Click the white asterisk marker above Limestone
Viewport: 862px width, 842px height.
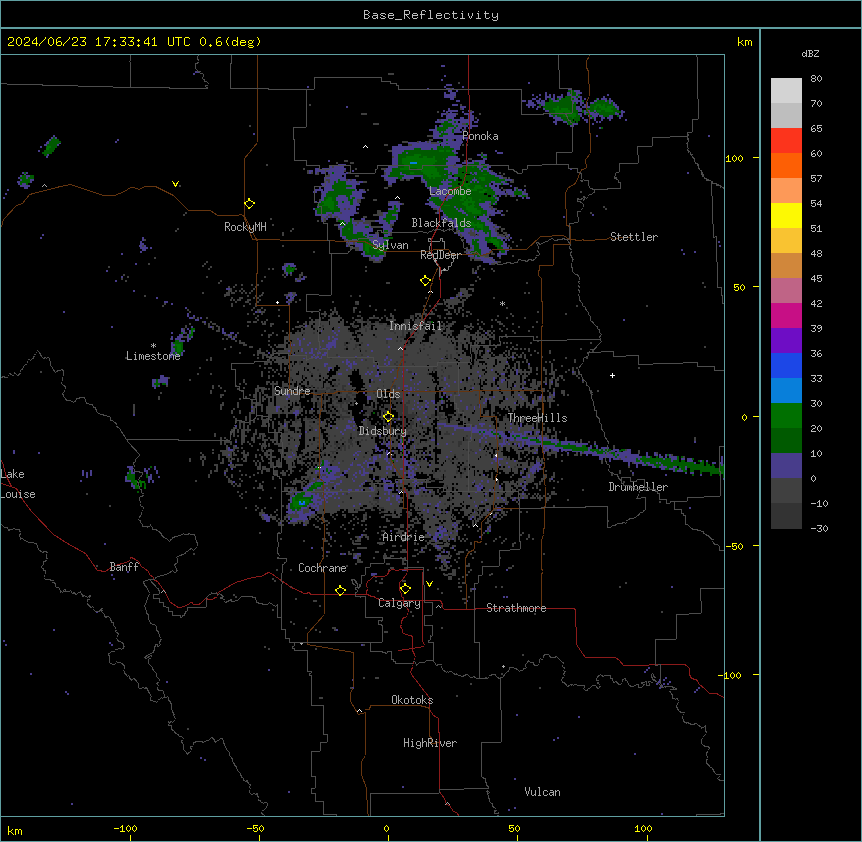[x=153, y=346]
